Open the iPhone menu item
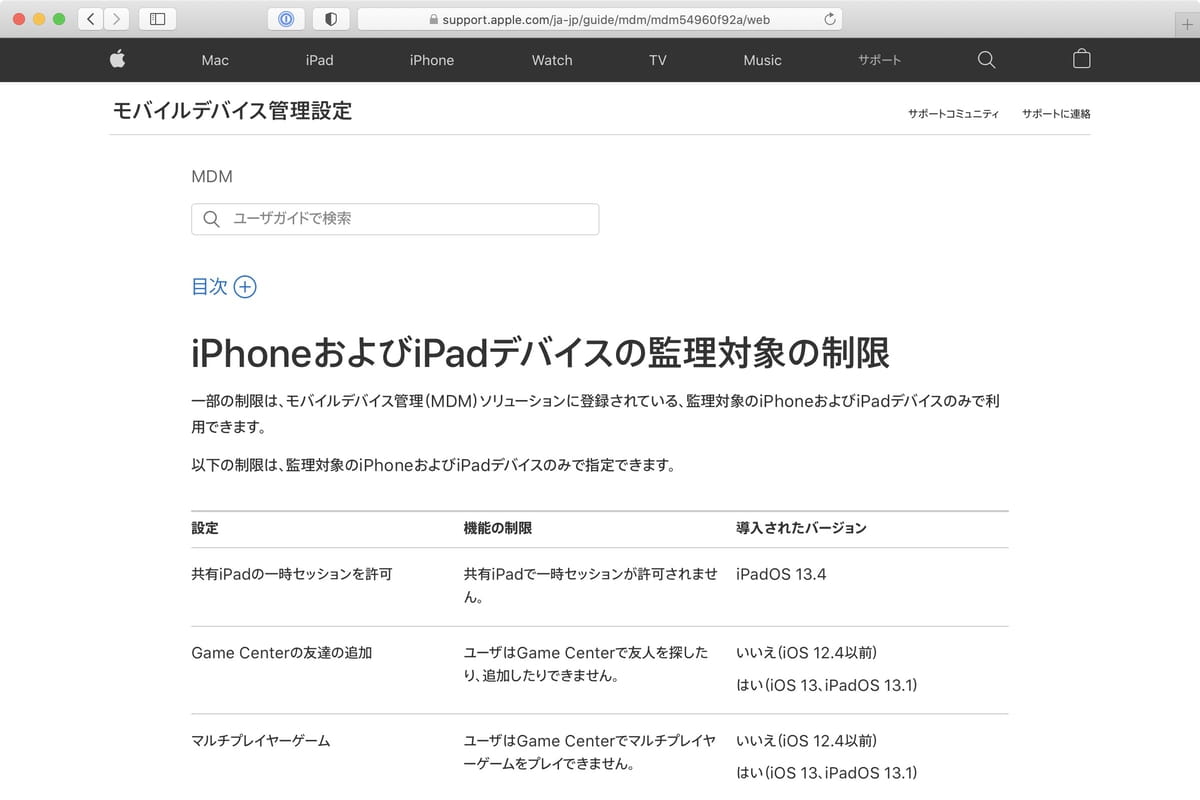Image resolution: width=1200 pixels, height=800 pixels. [432, 60]
